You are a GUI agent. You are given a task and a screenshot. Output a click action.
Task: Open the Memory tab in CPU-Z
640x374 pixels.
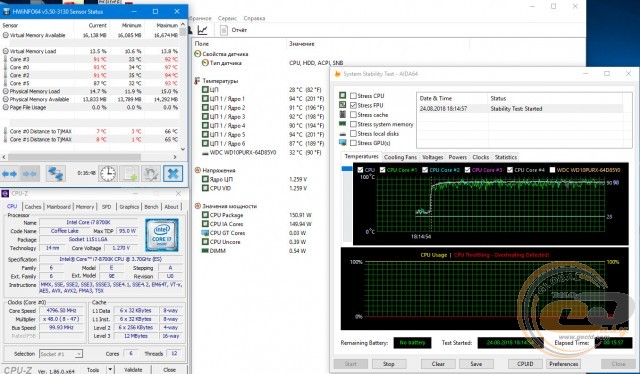[84, 207]
